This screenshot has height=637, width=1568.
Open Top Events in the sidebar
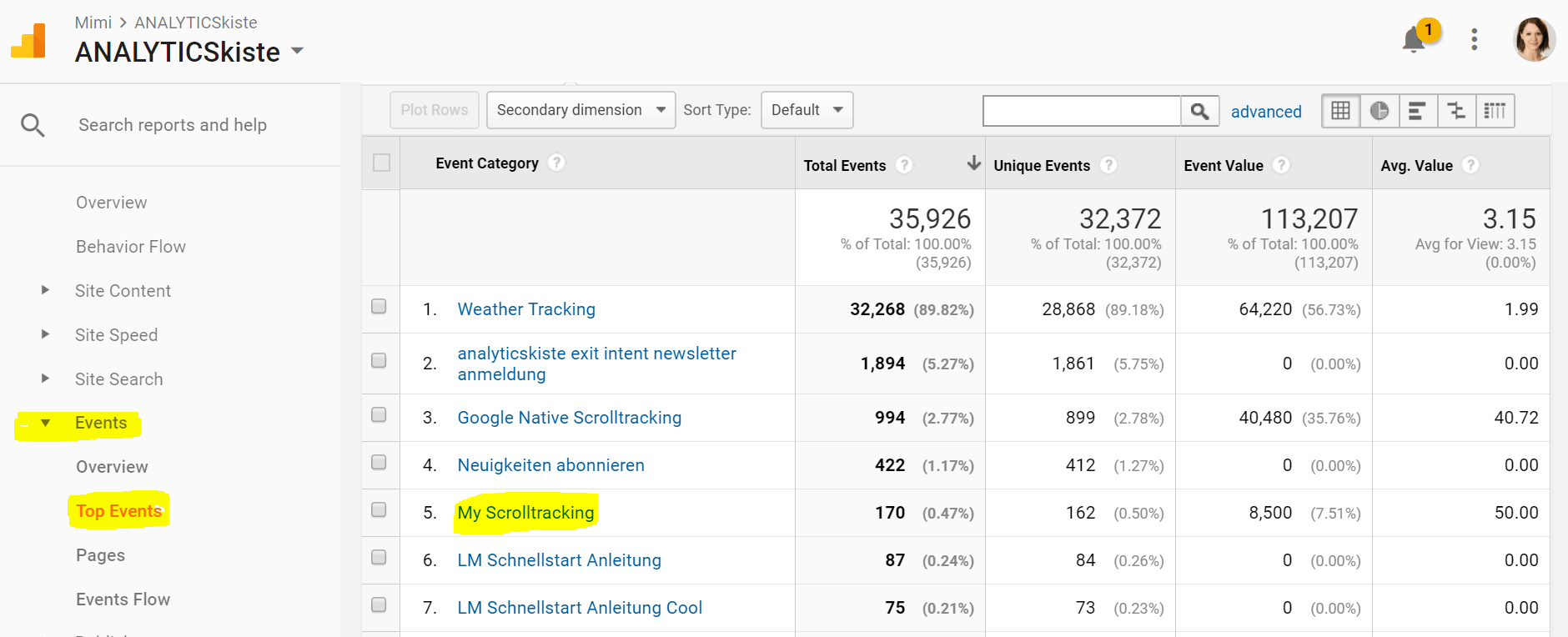pos(118,511)
